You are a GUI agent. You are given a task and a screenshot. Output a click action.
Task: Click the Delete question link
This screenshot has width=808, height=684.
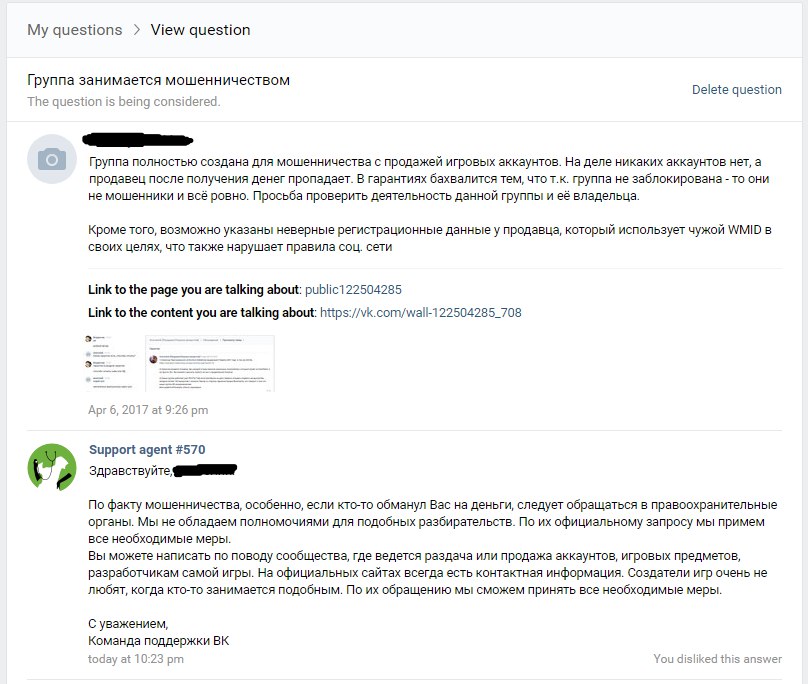[x=736, y=90]
